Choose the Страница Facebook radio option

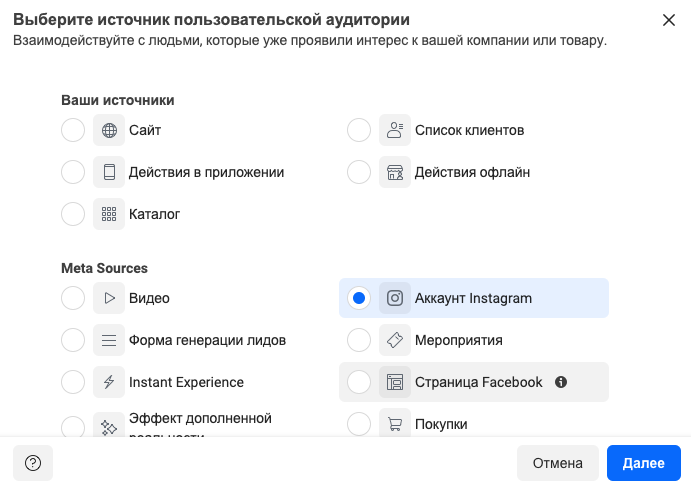359,382
